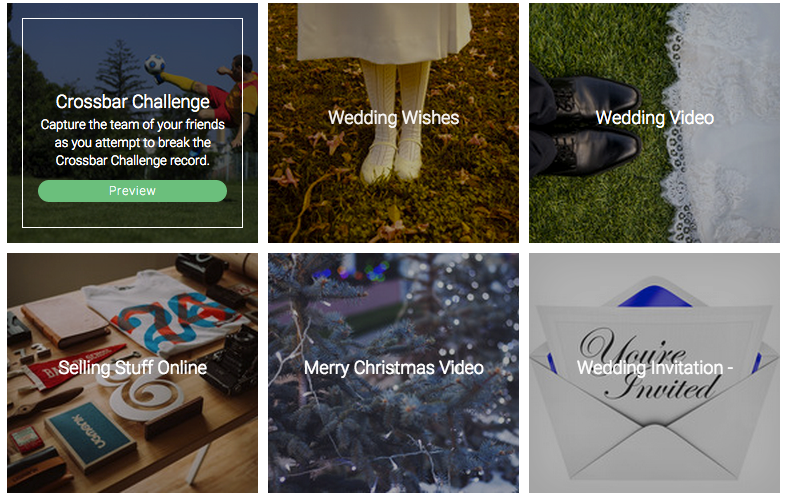Click the soccer ball in the Crossbar tile
Image resolution: width=787 pixels, height=499 pixels.
coord(155,64)
